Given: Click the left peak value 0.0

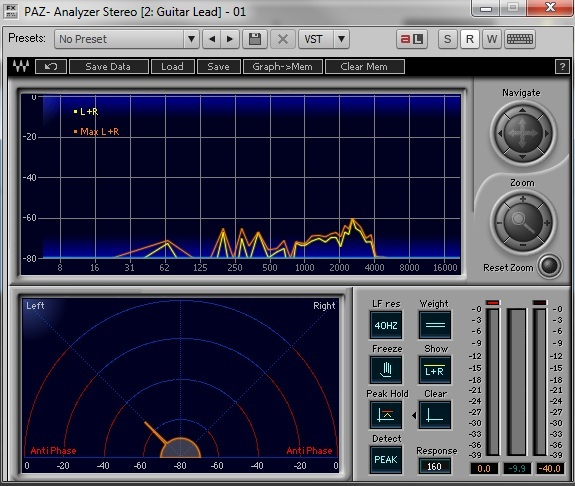Looking at the screenshot, I should (484, 468).
